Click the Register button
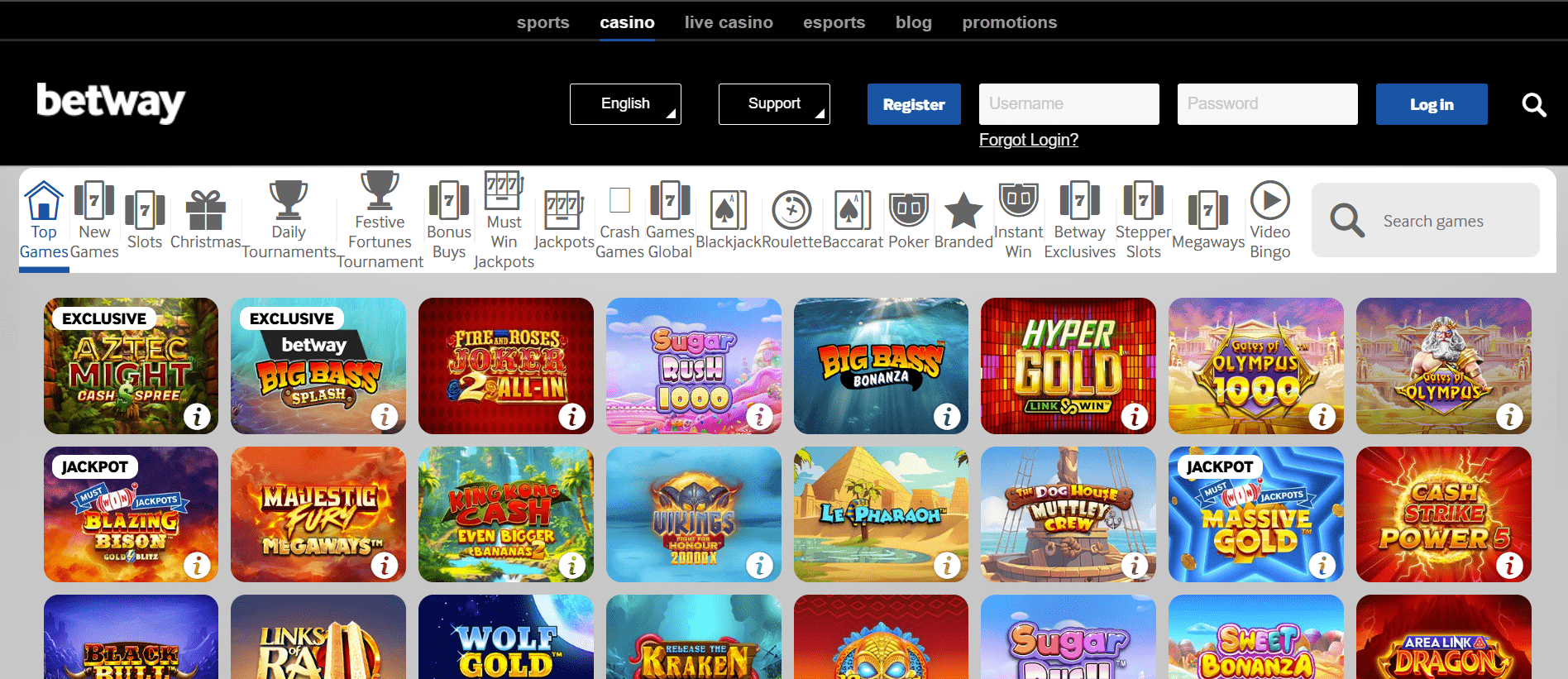 pos(914,104)
